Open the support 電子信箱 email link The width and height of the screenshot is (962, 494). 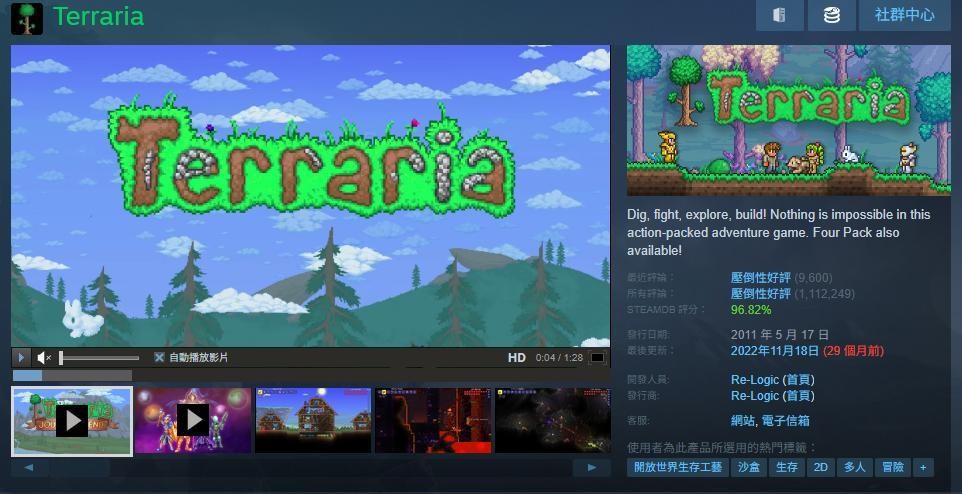[786, 421]
